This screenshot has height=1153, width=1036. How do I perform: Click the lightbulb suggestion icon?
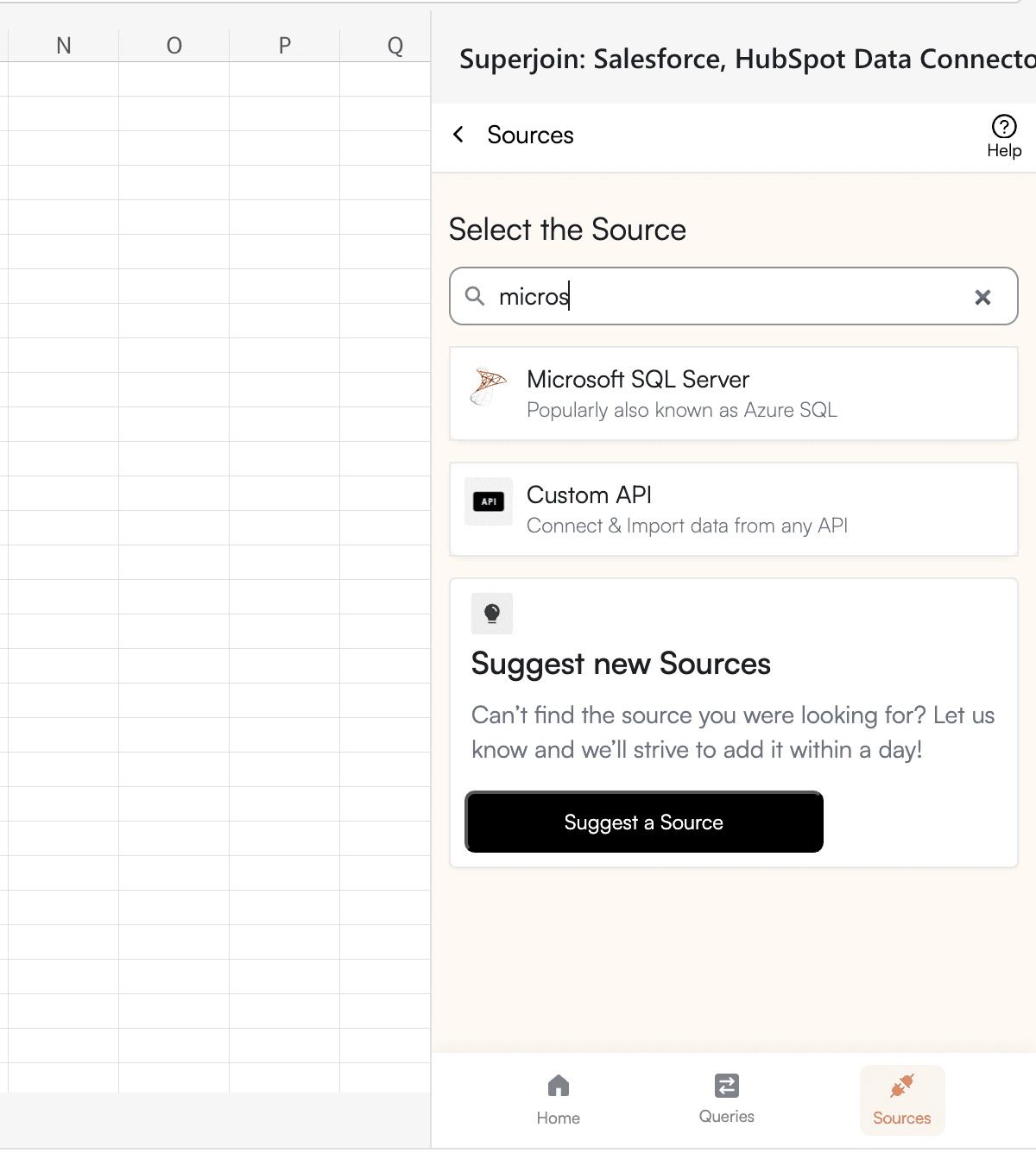492,614
